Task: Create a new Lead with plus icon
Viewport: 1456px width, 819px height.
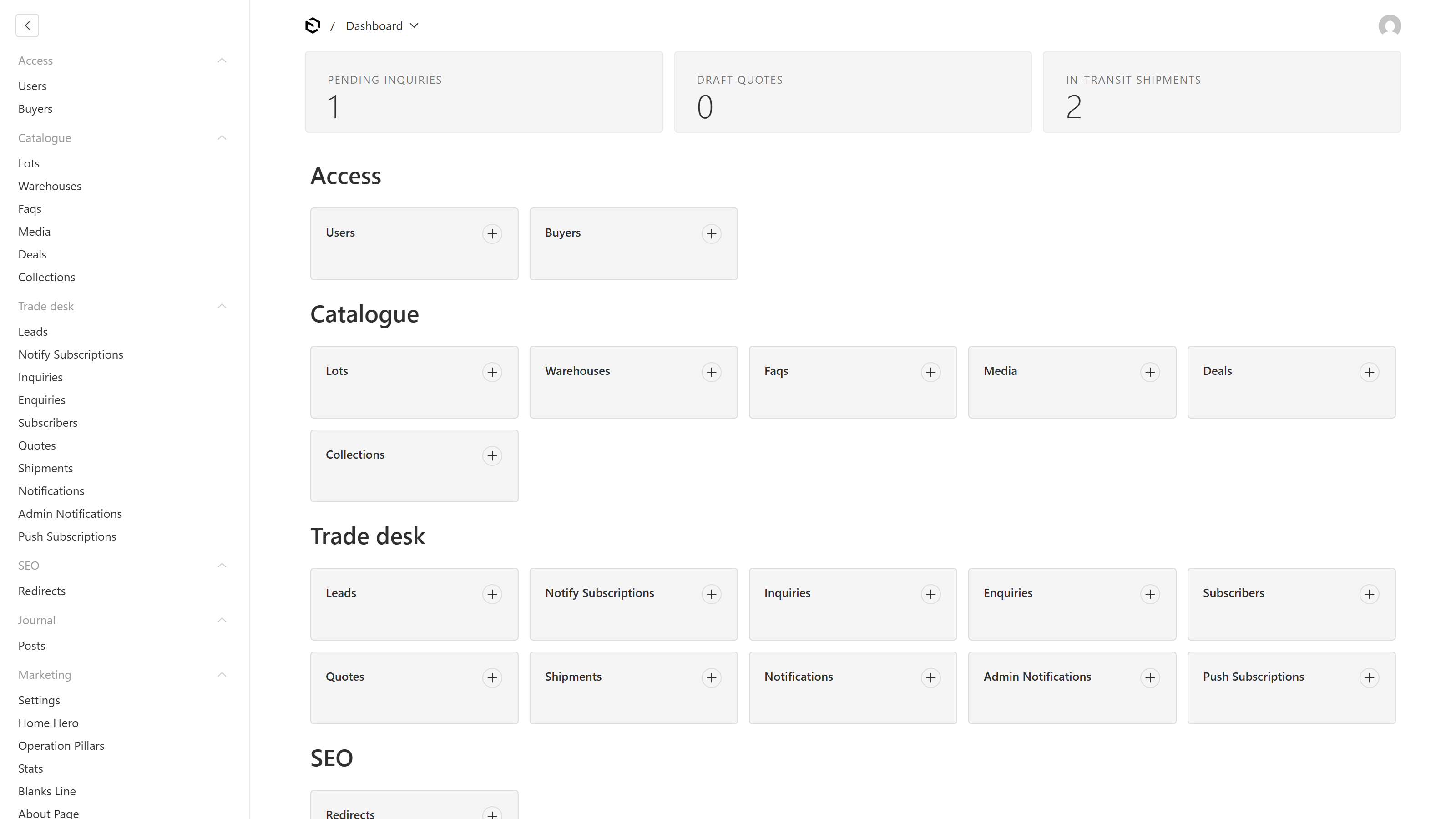Action: pos(492,594)
